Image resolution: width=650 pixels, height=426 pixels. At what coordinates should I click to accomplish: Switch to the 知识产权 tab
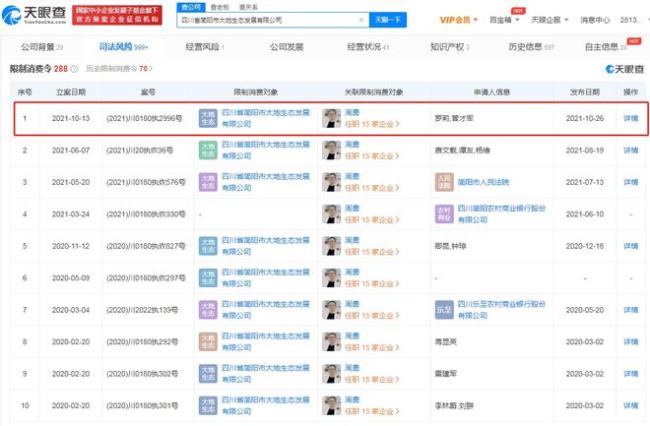pos(449,47)
